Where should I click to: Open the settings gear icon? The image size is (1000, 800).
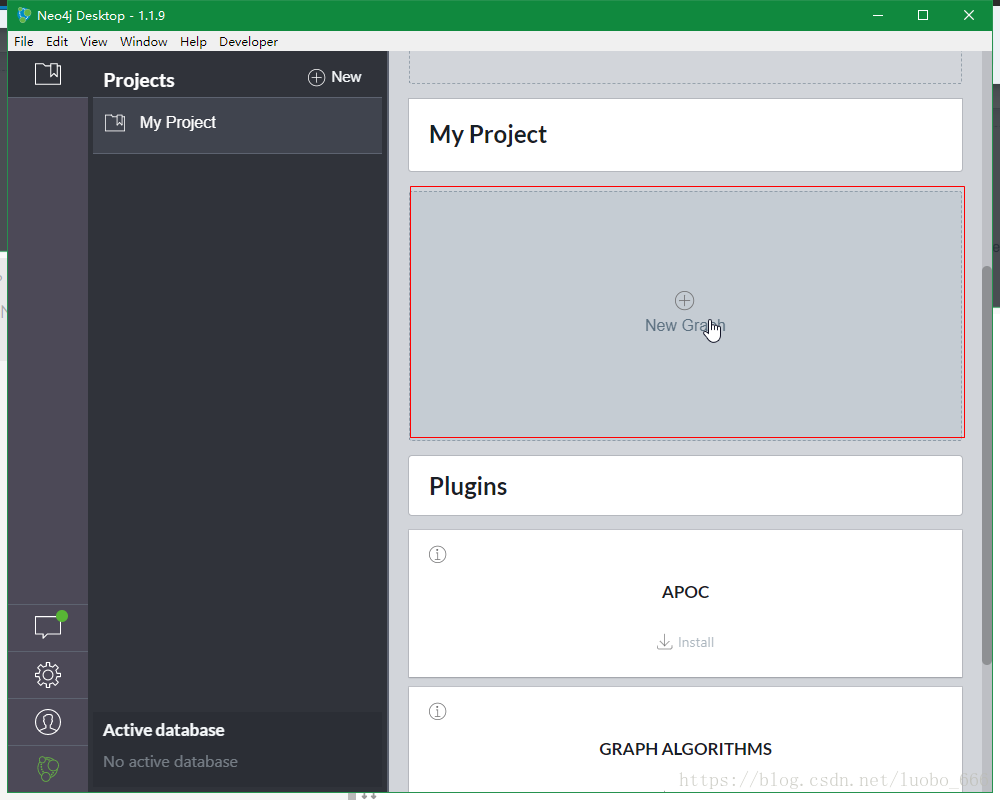pos(48,674)
